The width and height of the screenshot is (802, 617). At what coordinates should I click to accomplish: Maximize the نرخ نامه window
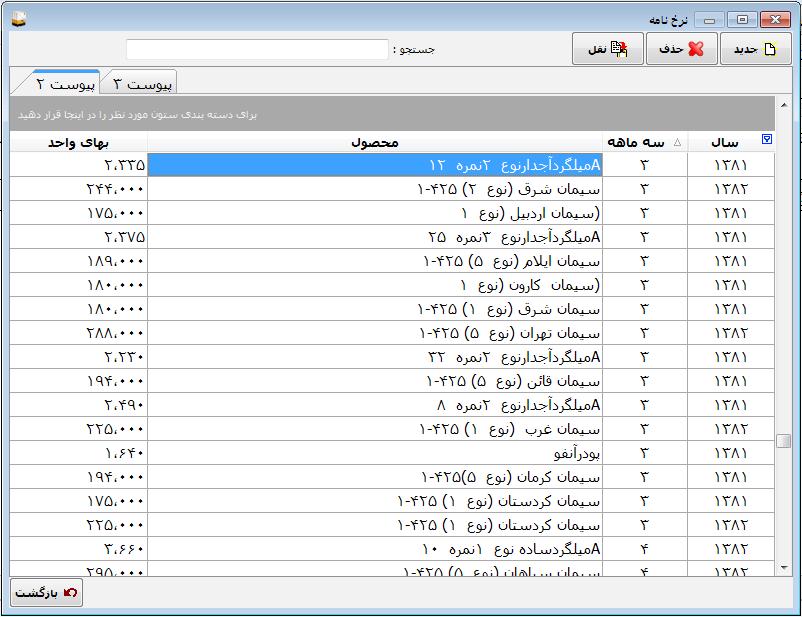742,20
